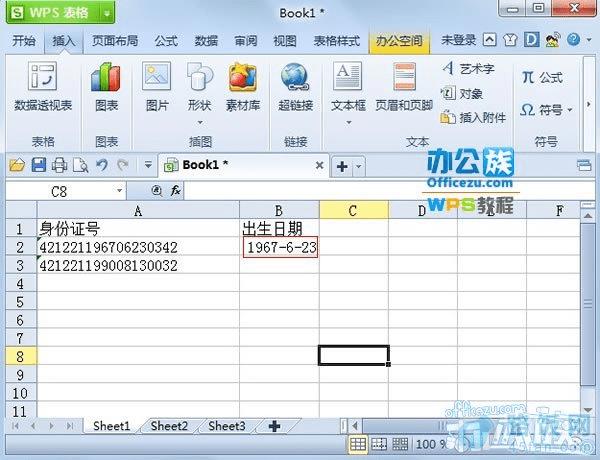Viewport: 600px width, 460px height.
Task: Open the 审阅 (Review) tab
Action: (246, 41)
